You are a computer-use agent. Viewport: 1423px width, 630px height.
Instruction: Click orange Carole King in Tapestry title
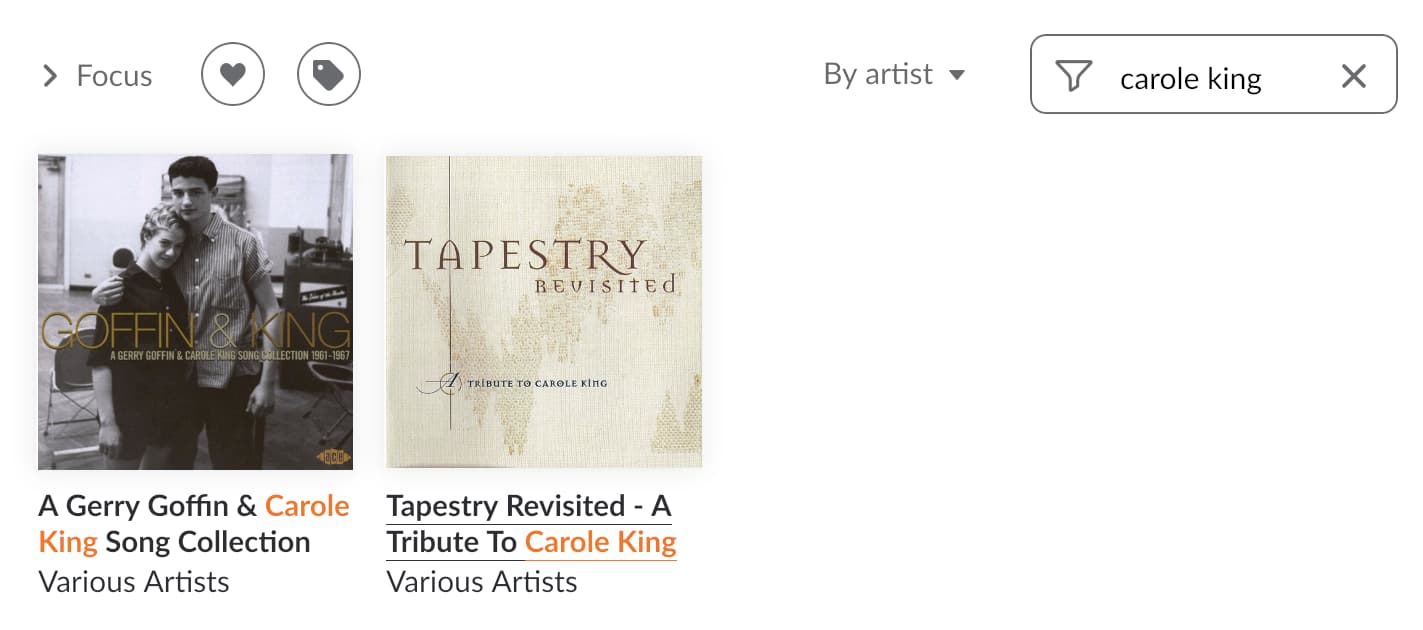(600, 542)
